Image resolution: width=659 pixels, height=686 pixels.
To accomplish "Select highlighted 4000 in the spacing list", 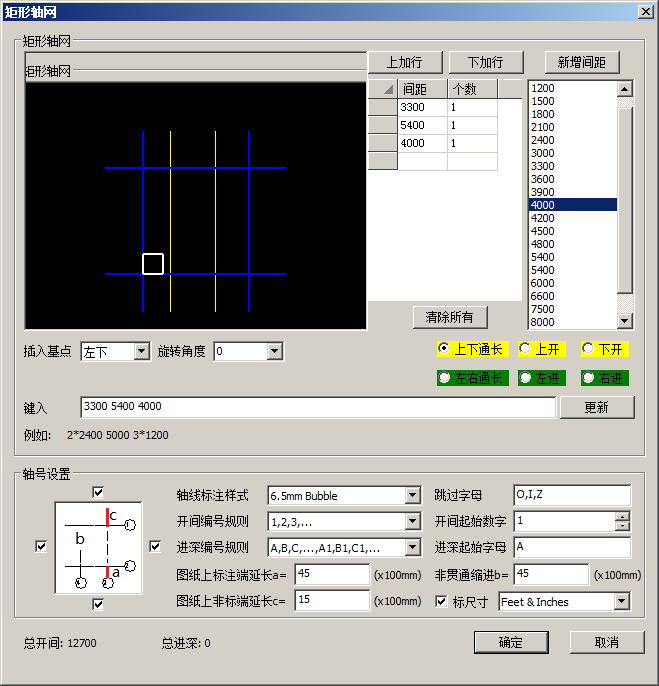I will 573,205.
